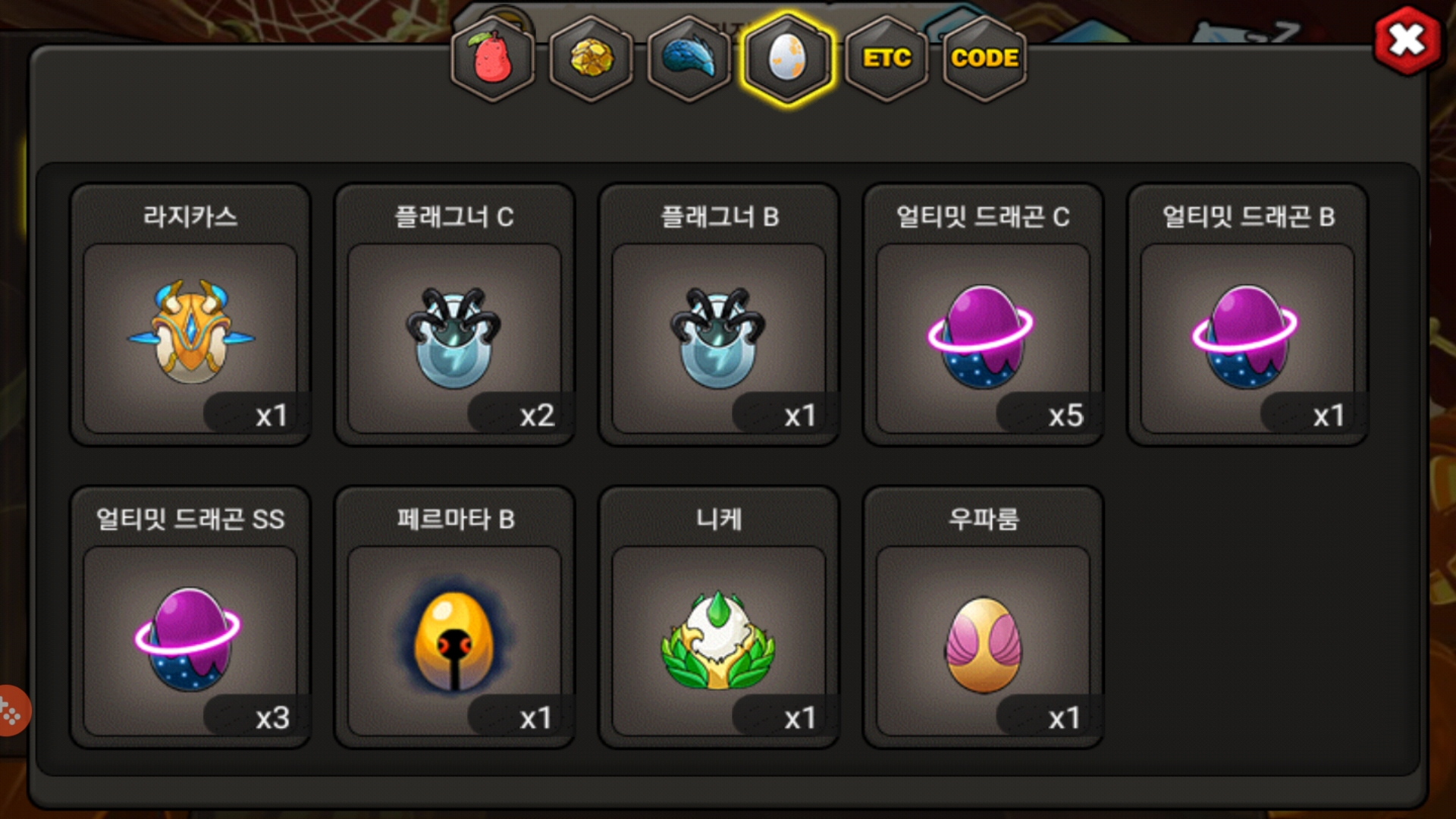Open the ETC tab
The width and height of the screenshot is (1456, 819).
click(886, 58)
